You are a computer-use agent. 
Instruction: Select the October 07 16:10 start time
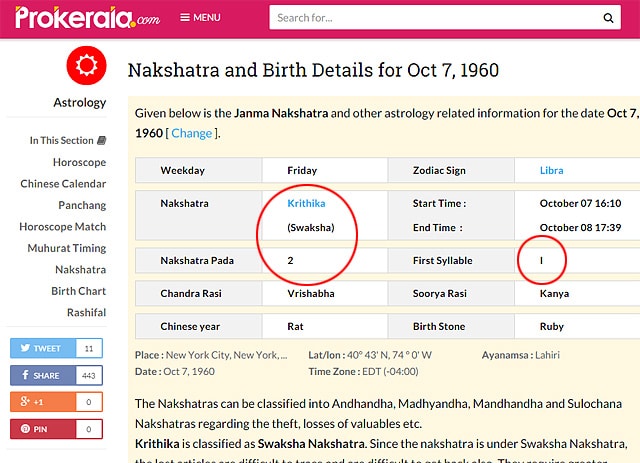pyautogui.click(x=580, y=203)
